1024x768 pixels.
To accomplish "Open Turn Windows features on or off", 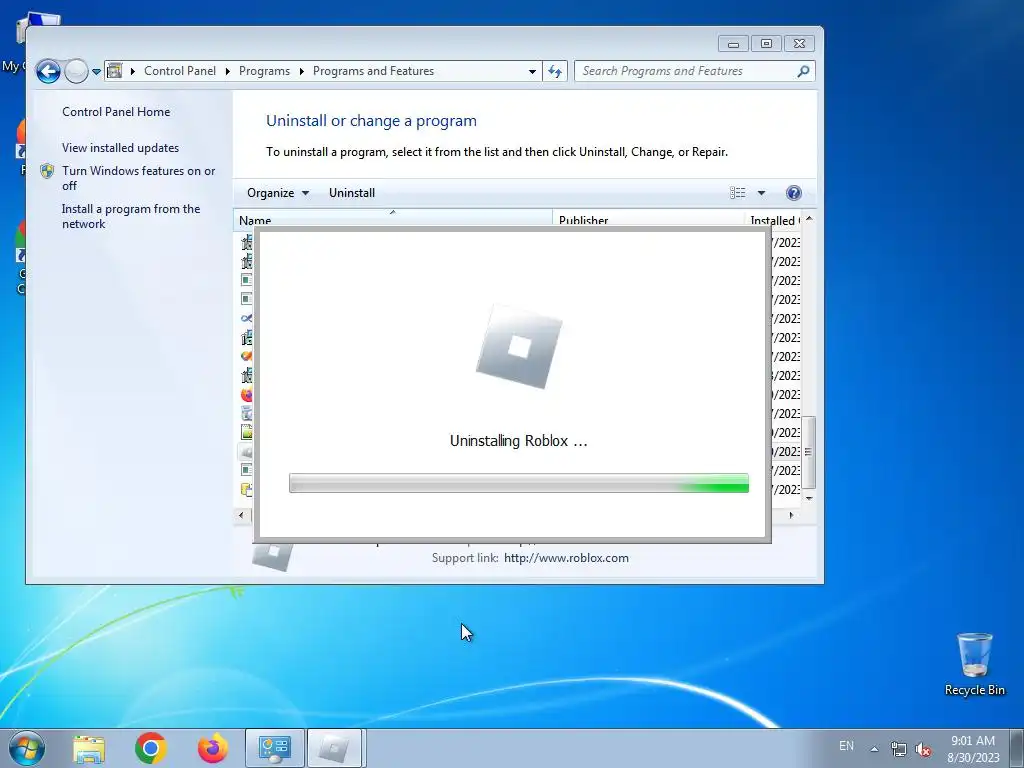I will [138, 178].
